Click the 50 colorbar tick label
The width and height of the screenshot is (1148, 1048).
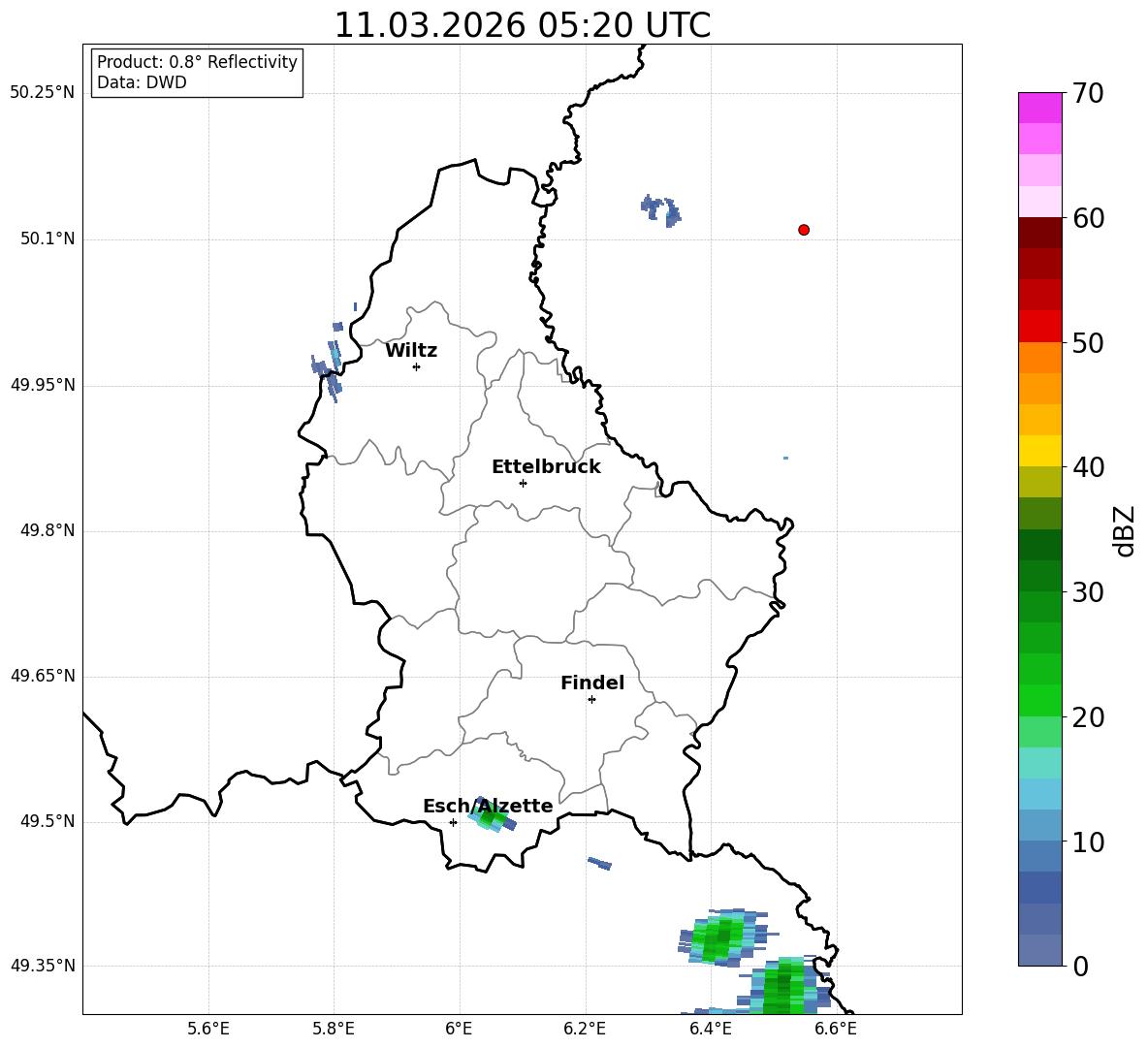(1088, 343)
